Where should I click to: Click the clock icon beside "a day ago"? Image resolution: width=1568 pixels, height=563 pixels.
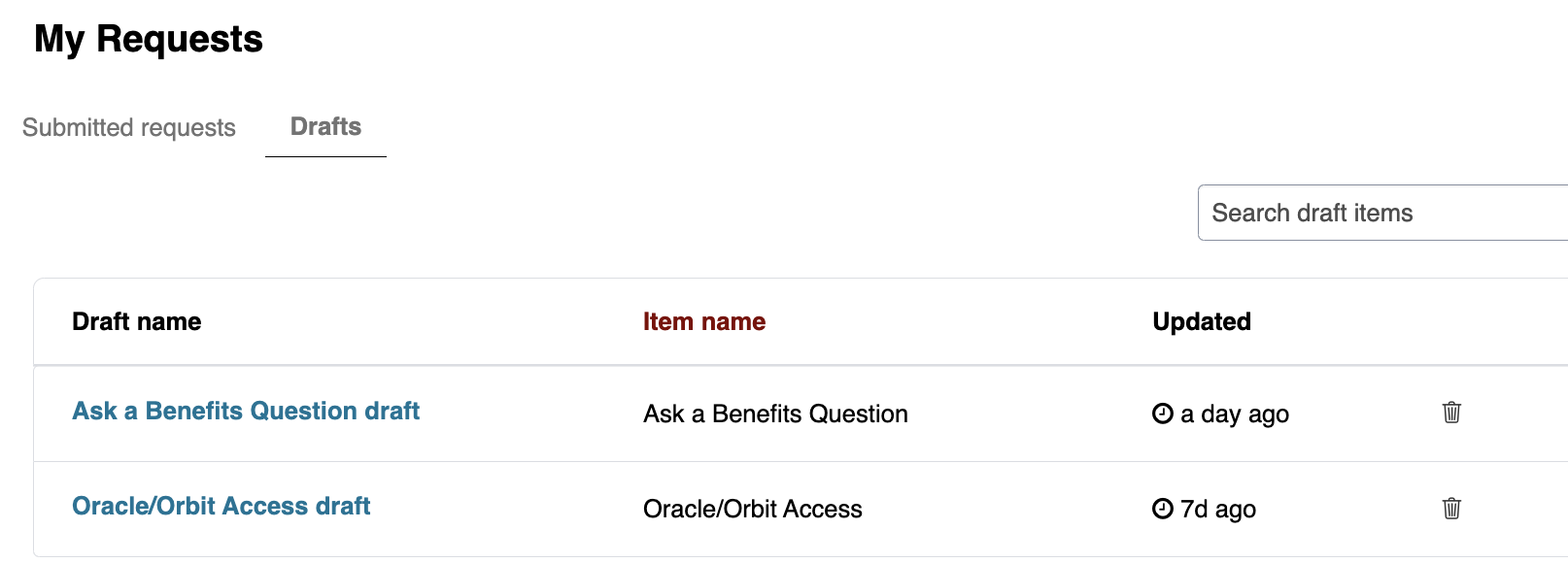coord(1162,414)
